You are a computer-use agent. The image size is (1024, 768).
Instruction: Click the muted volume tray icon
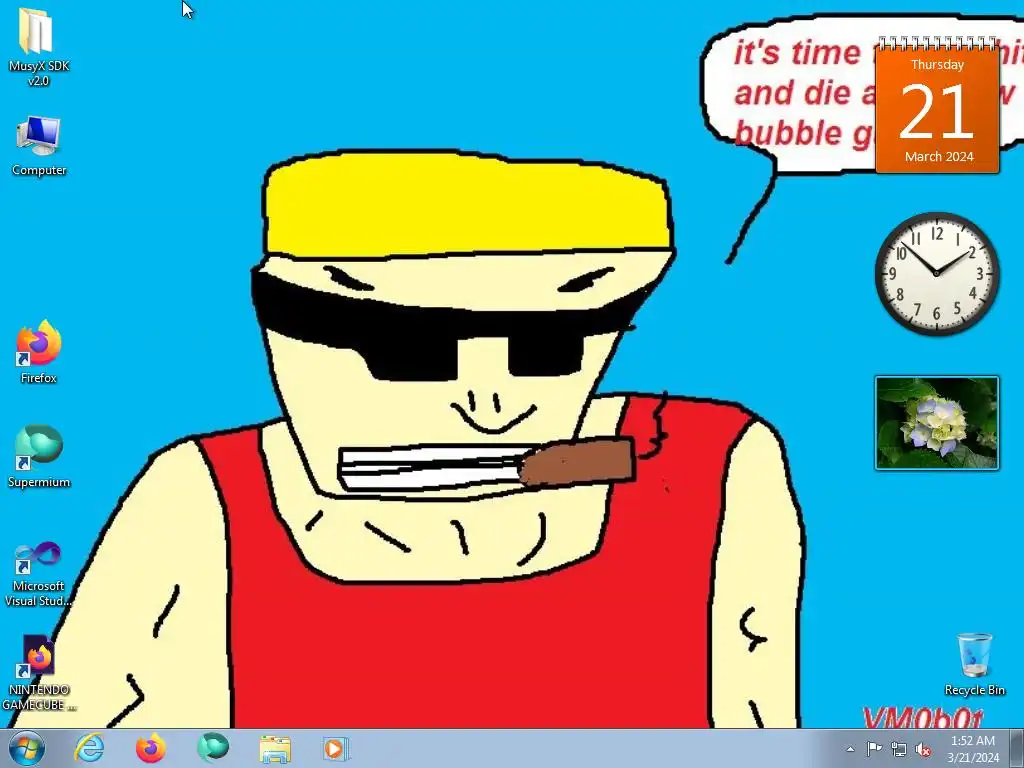(923, 749)
